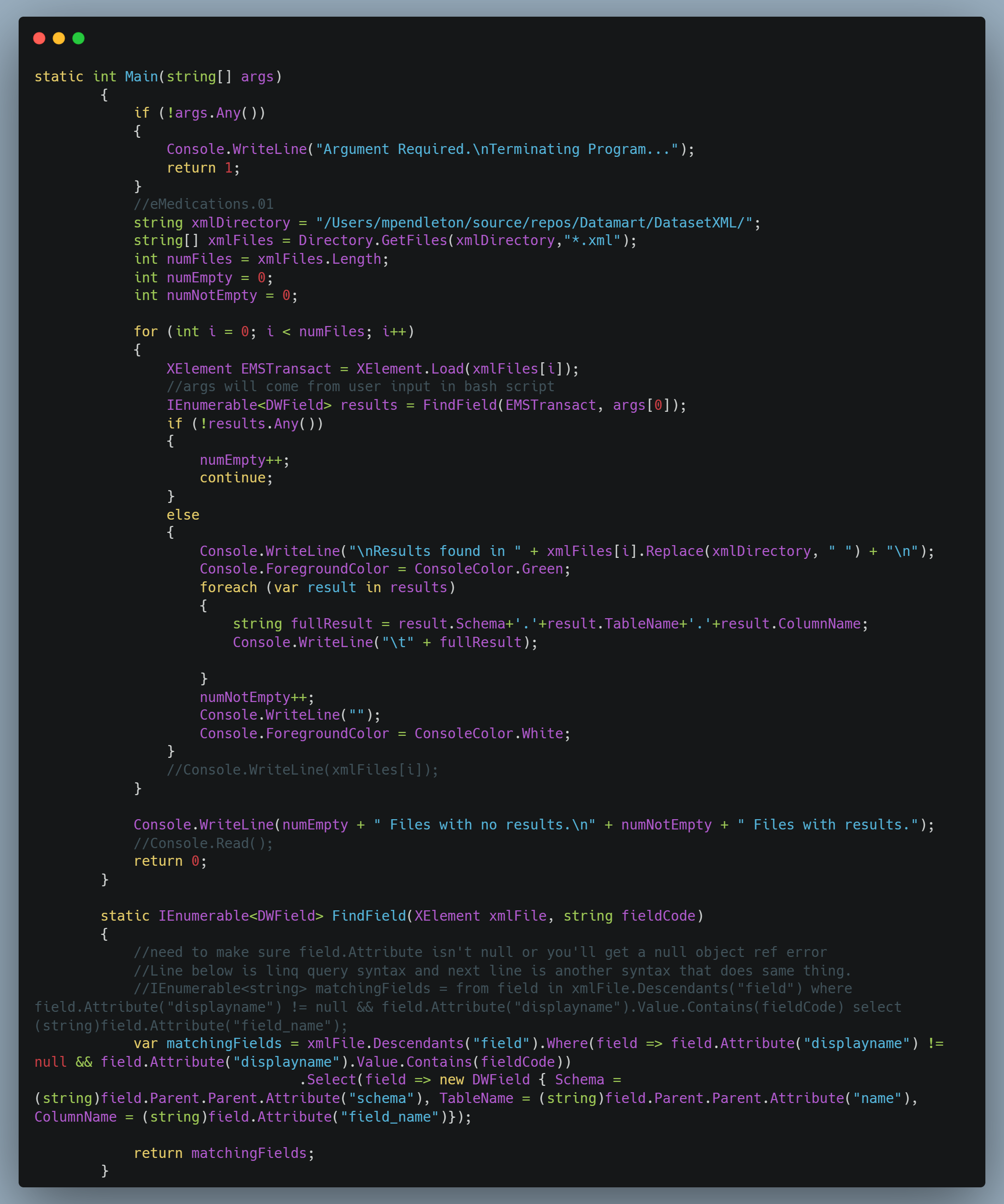This screenshot has width=1004, height=1204.
Task: Click the Directory.GetFiles call
Action: click(376, 240)
